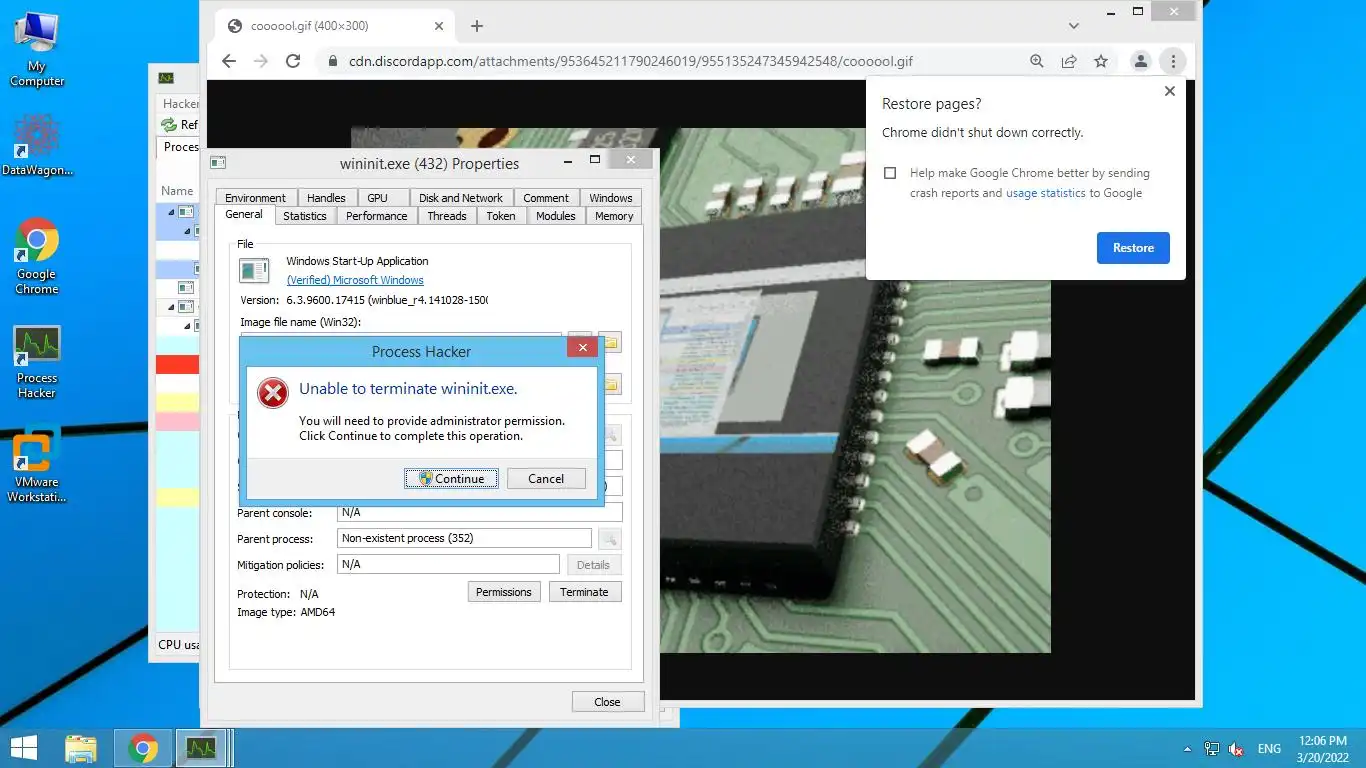Viewport: 1366px width, 768px height.
Task: Open the Windows Start button
Action: point(24,748)
